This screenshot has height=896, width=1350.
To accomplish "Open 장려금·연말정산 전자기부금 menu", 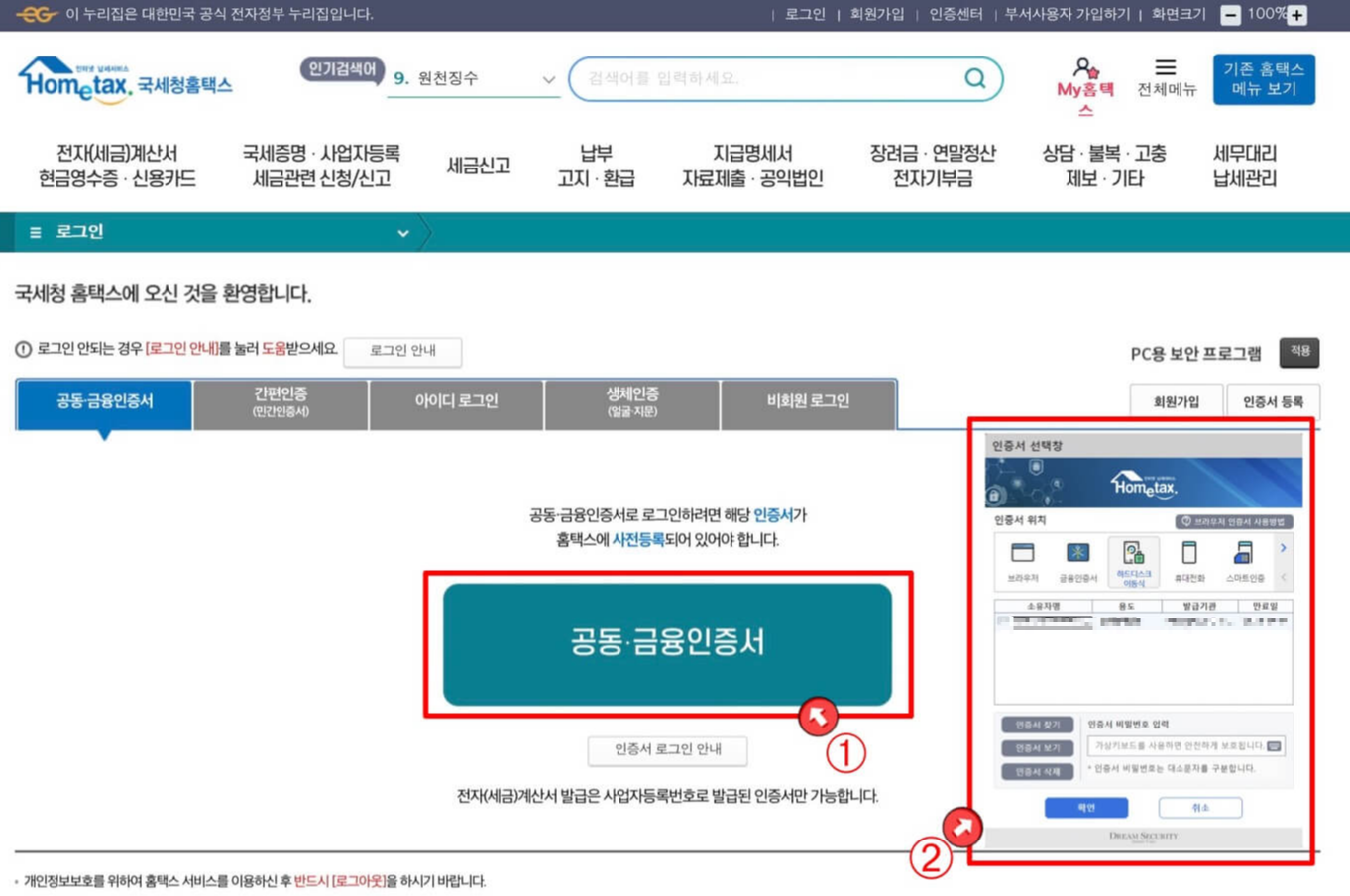I will pyautogui.click(x=933, y=166).
